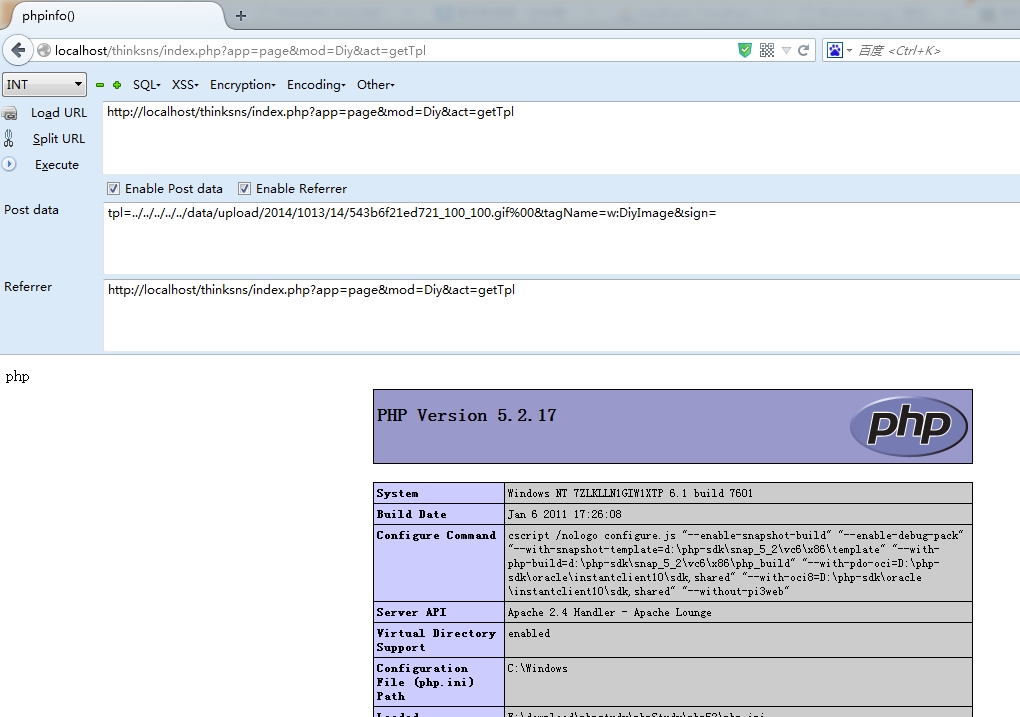Screen dimensions: 1020x717
Task: Click the PHP logo image
Action: click(909, 426)
